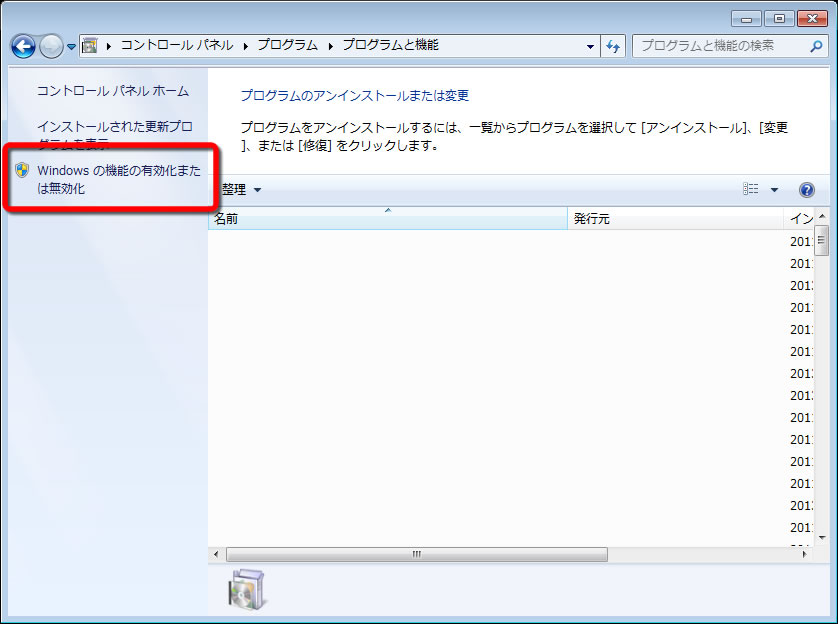Image resolution: width=838 pixels, height=624 pixels.
Task: Refresh the address bar view
Action: (x=613, y=46)
